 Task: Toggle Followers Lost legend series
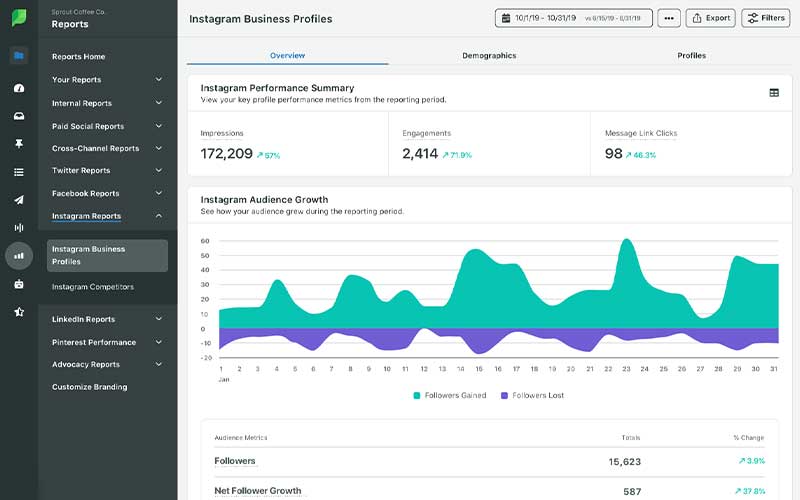pyautogui.click(x=532, y=395)
